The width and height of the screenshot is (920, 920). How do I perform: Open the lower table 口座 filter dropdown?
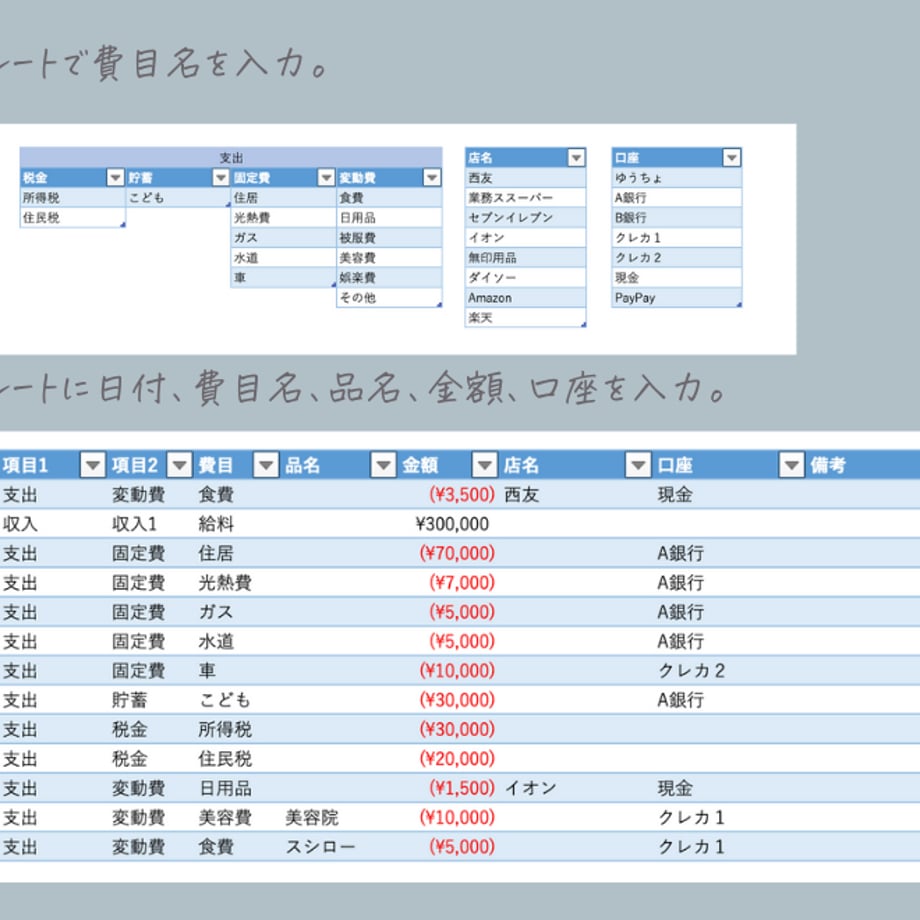click(791, 465)
